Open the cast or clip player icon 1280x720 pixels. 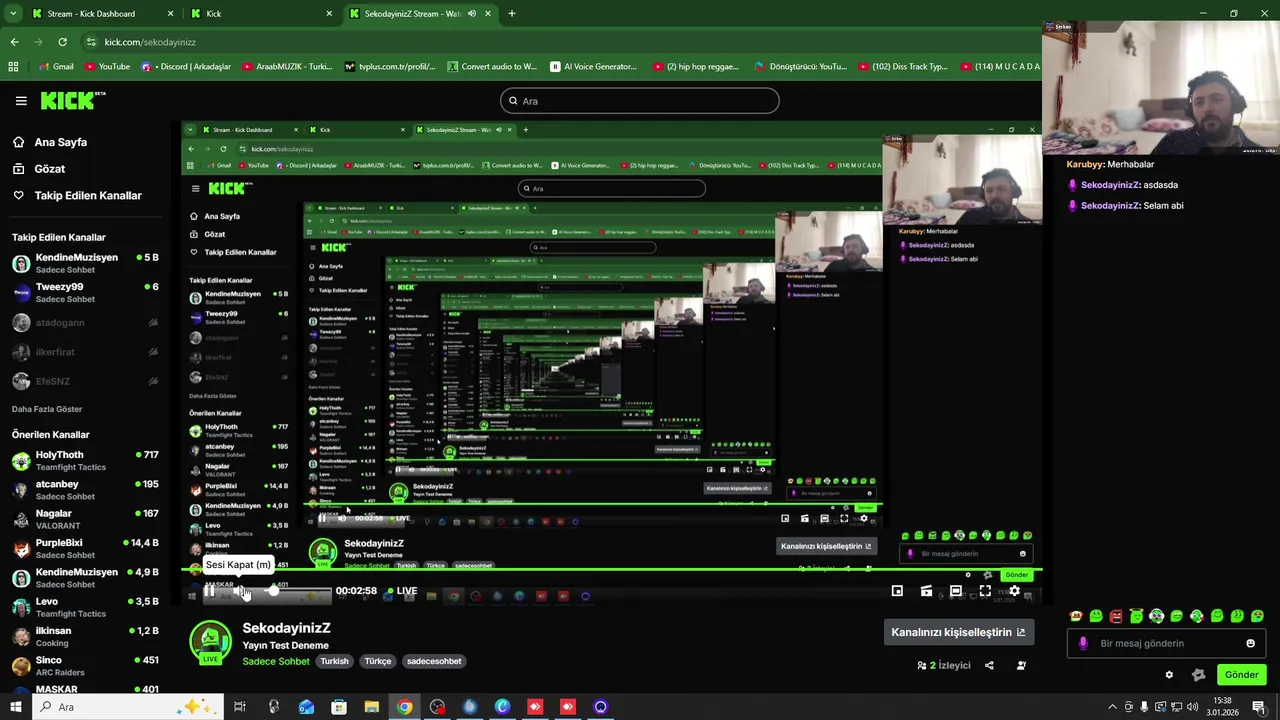926,591
